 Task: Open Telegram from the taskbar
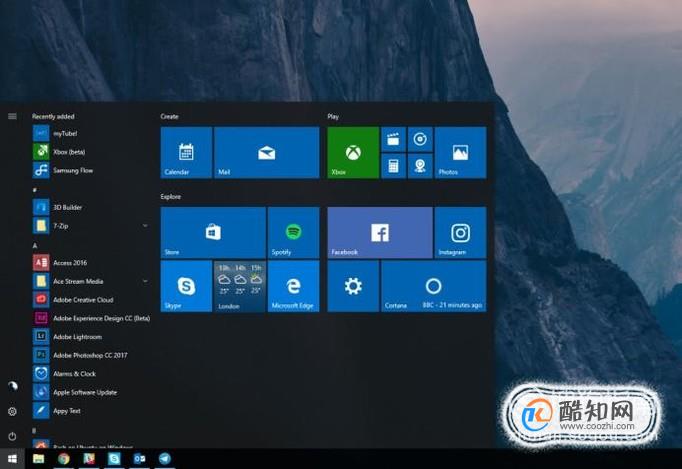[165, 459]
